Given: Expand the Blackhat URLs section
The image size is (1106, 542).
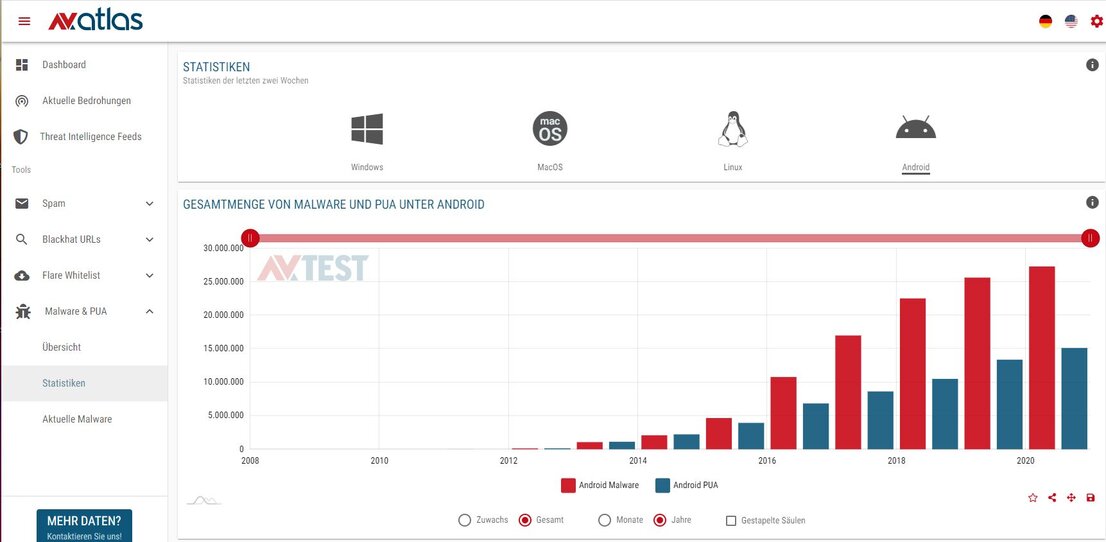Looking at the screenshot, I should (149, 240).
